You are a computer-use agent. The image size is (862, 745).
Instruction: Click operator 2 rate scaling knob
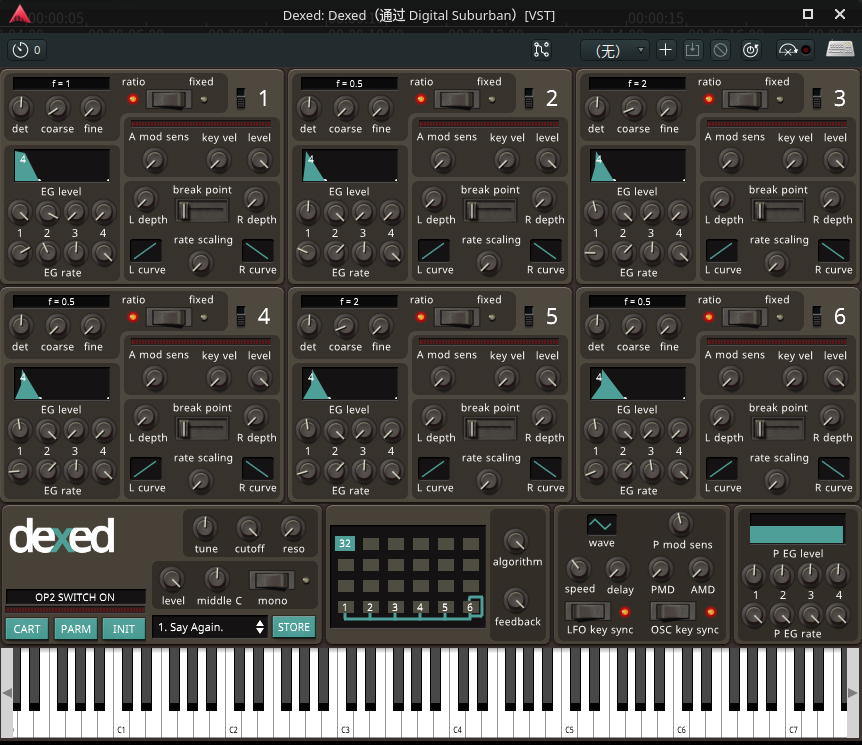click(x=488, y=263)
